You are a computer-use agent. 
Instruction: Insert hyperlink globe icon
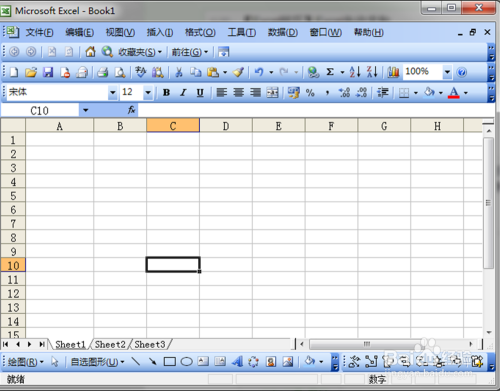click(313, 72)
